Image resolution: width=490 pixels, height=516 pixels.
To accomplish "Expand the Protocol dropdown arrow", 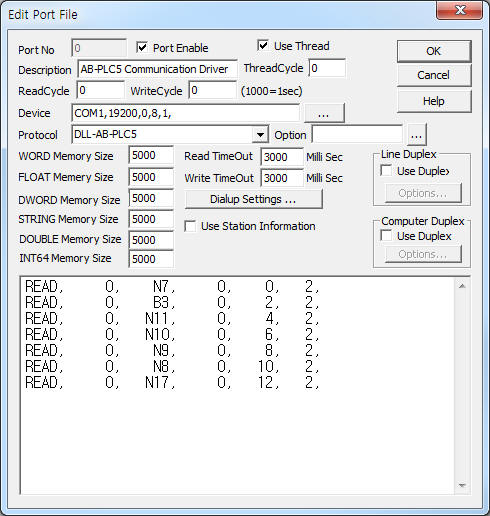I will pos(260,135).
